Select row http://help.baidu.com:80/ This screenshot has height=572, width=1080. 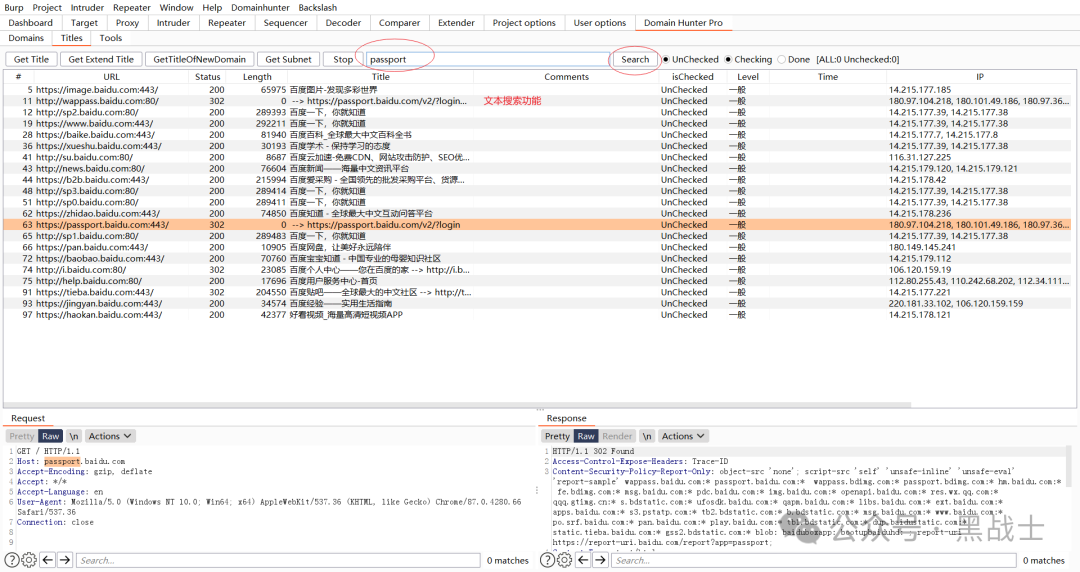tap(537, 280)
